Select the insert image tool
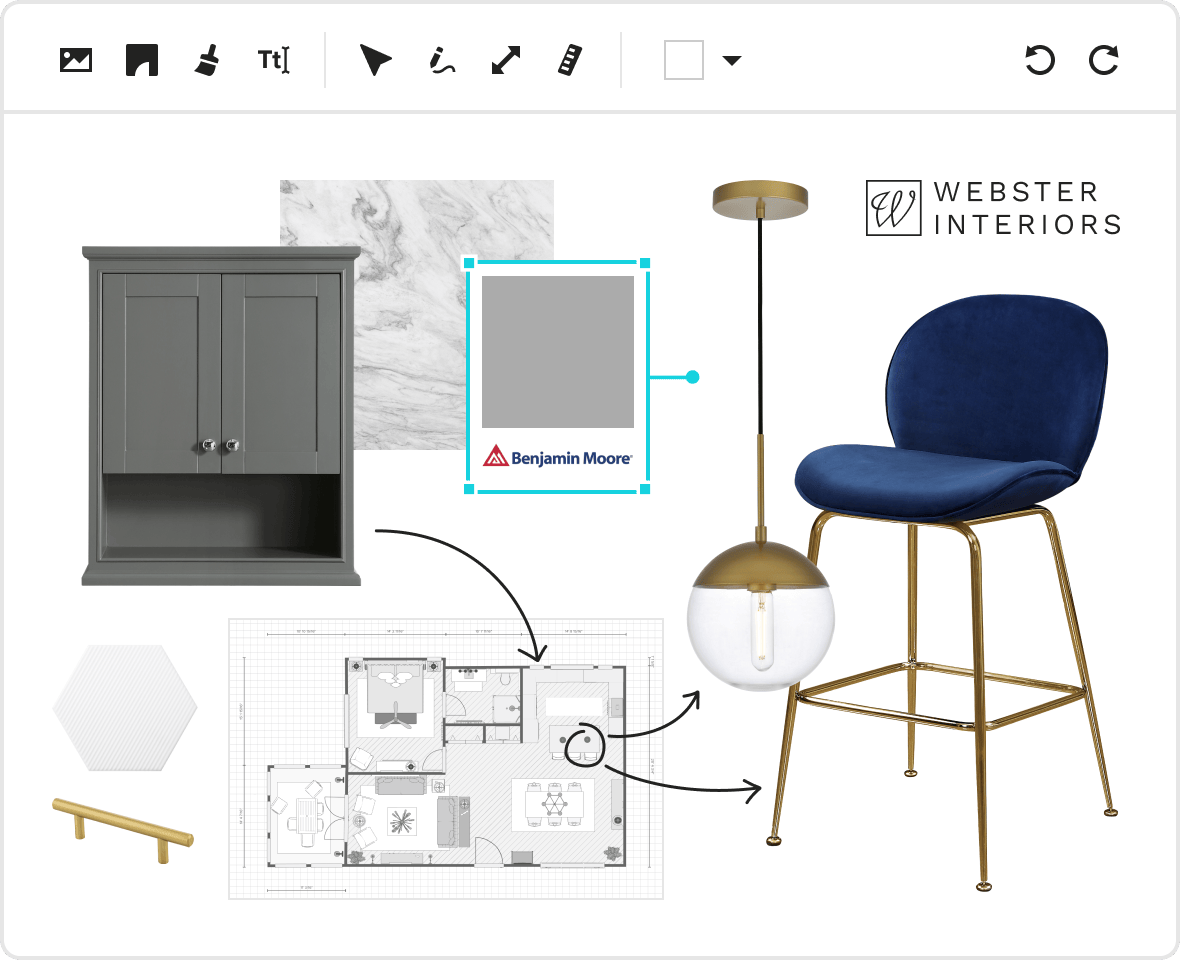 click(76, 60)
